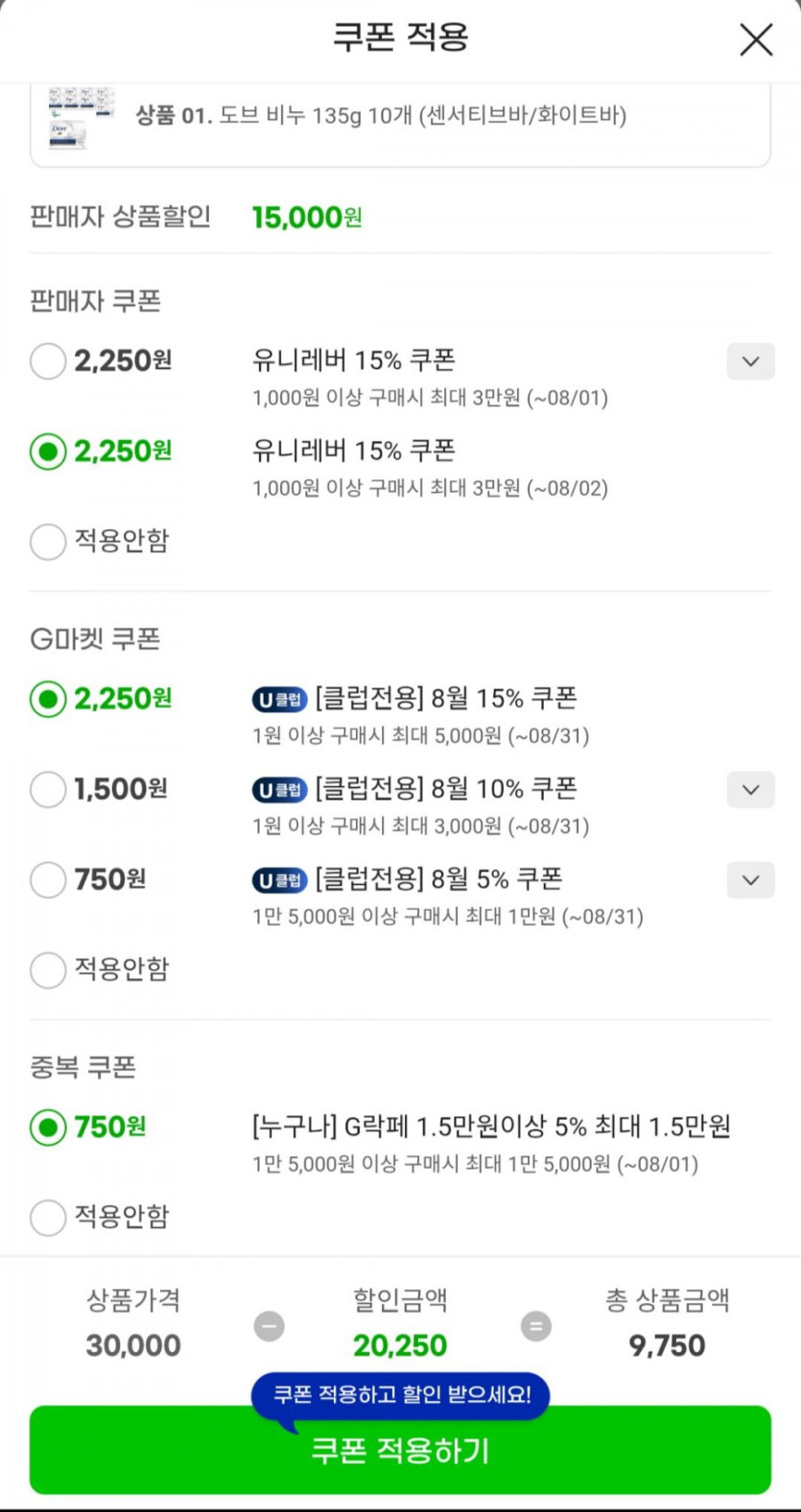Image resolution: width=801 pixels, height=1512 pixels.
Task: Click U클럽 badge on 15% coupon
Action: point(279,700)
